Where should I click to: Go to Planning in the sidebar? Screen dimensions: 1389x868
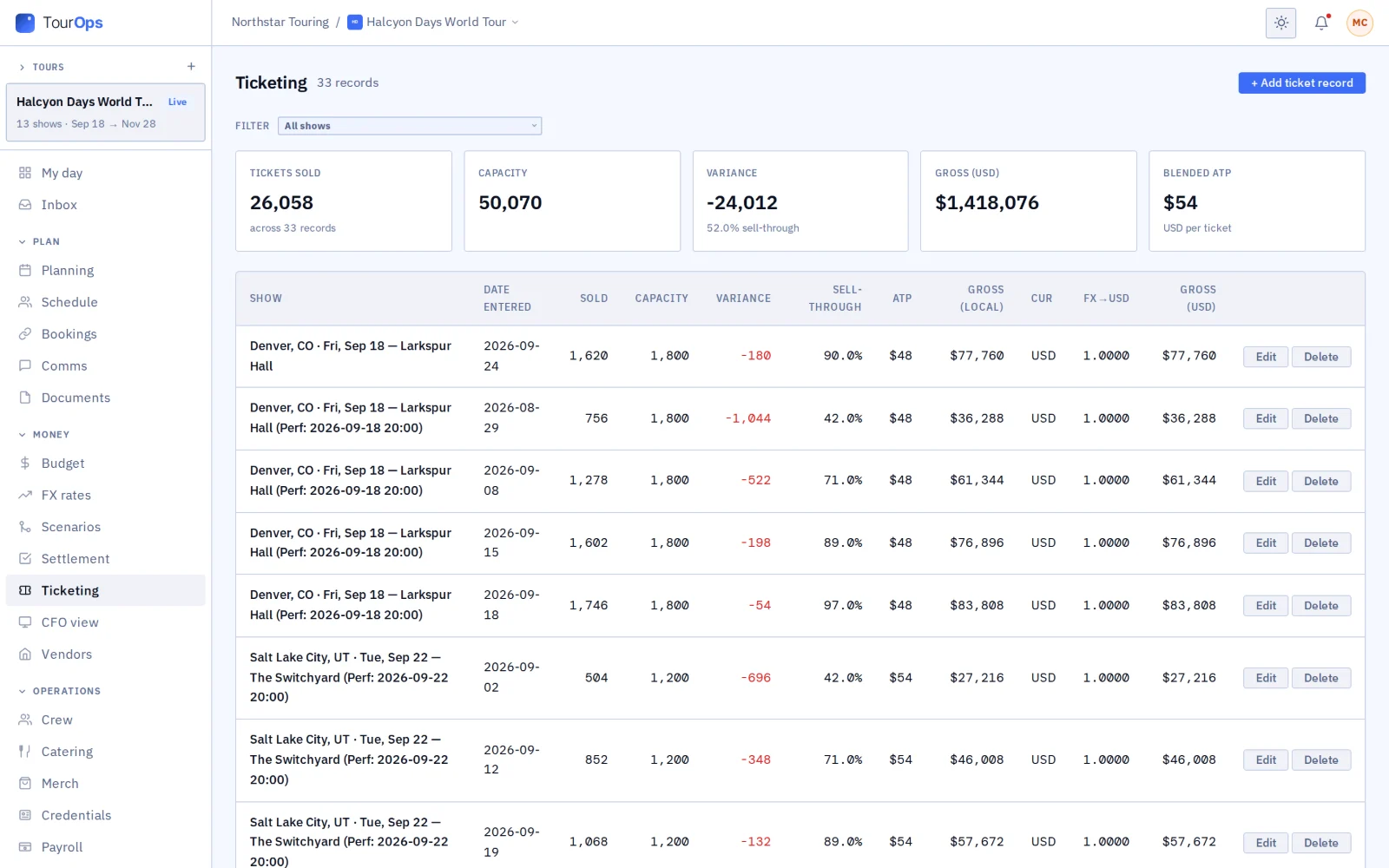(106, 270)
